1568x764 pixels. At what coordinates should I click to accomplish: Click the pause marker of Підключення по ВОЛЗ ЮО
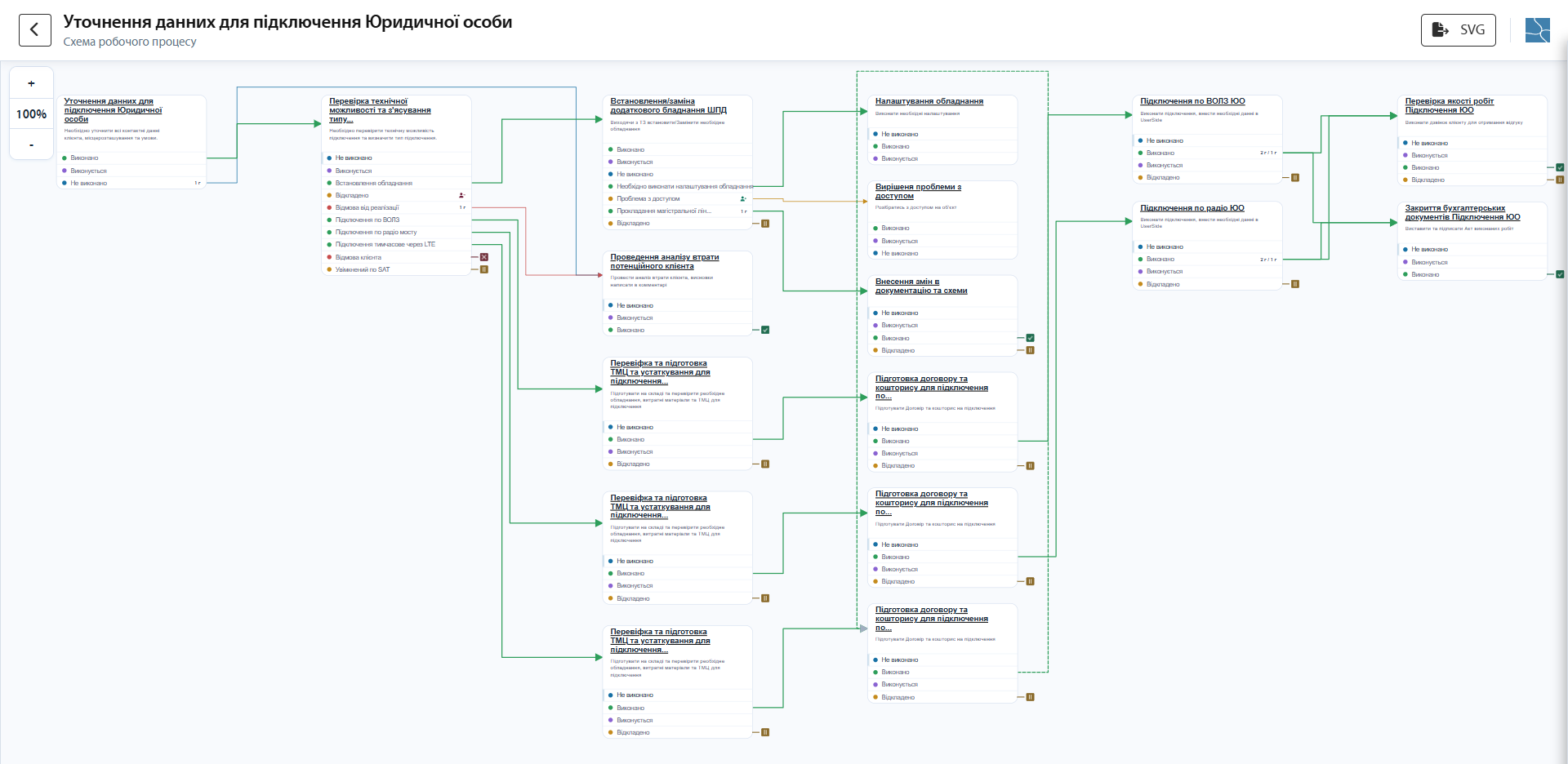tap(1295, 177)
